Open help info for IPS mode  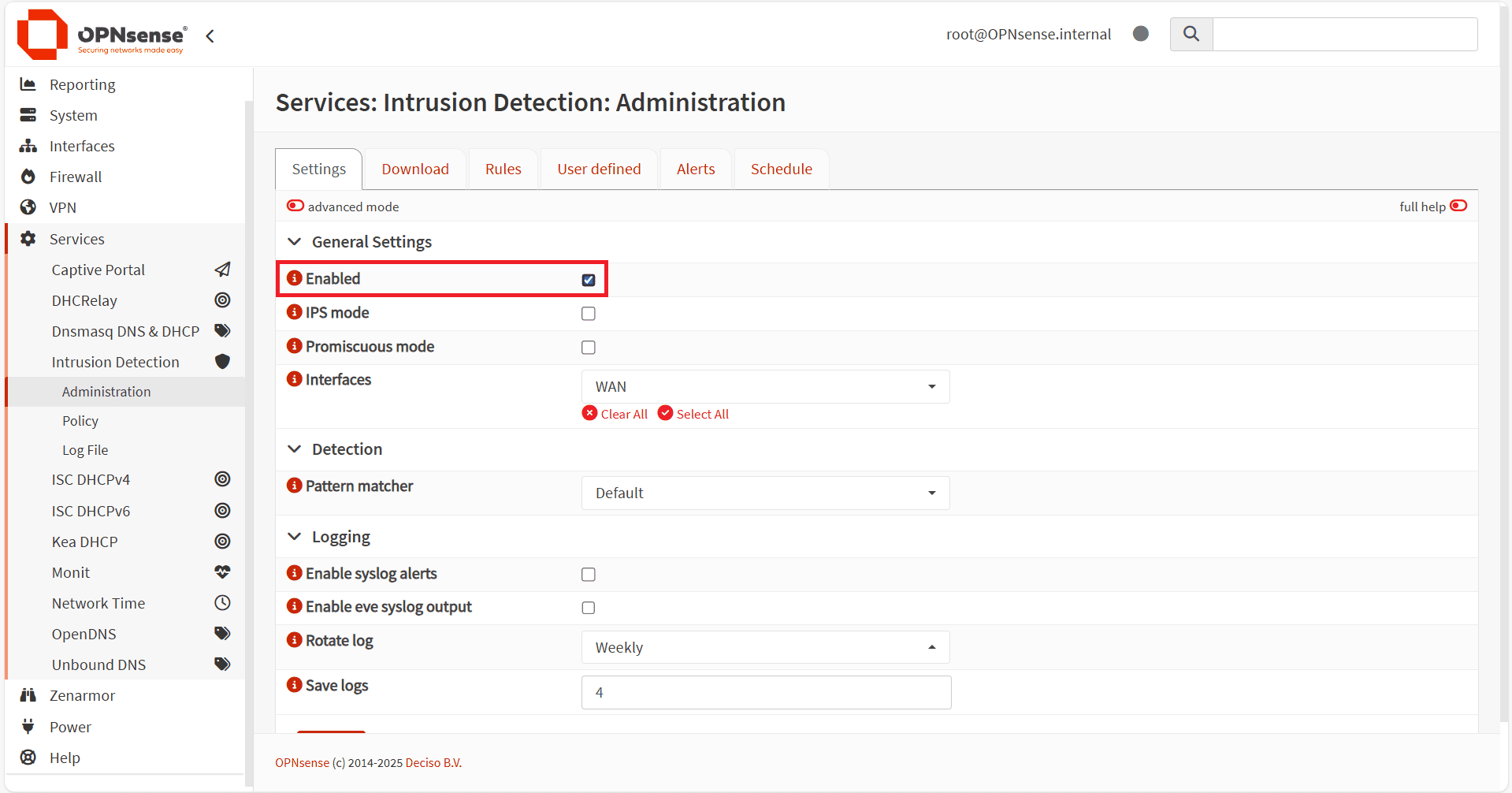pyautogui.click(x=295, y=312)
